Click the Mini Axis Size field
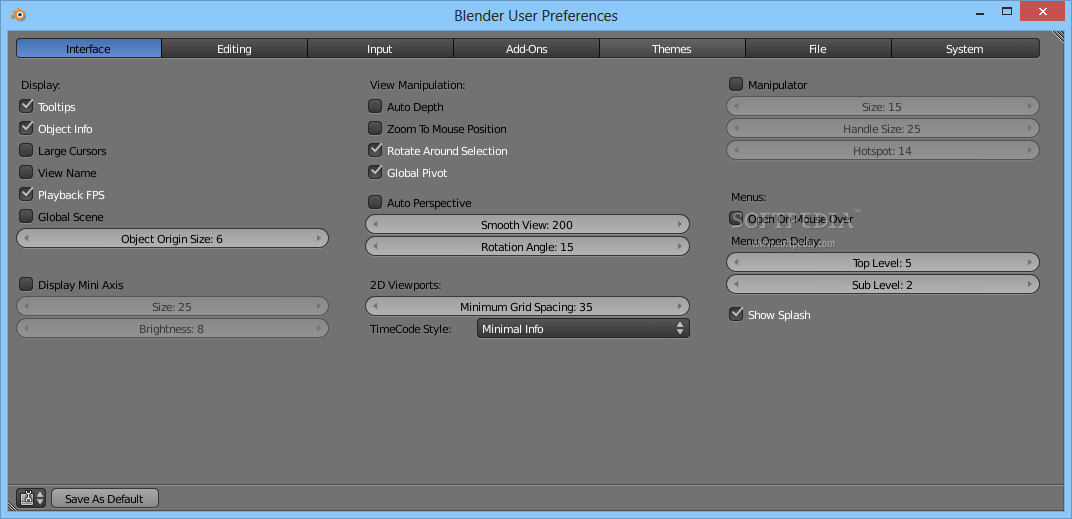The width and height of the screenshot is (1072, 519). tap(172, 307)
